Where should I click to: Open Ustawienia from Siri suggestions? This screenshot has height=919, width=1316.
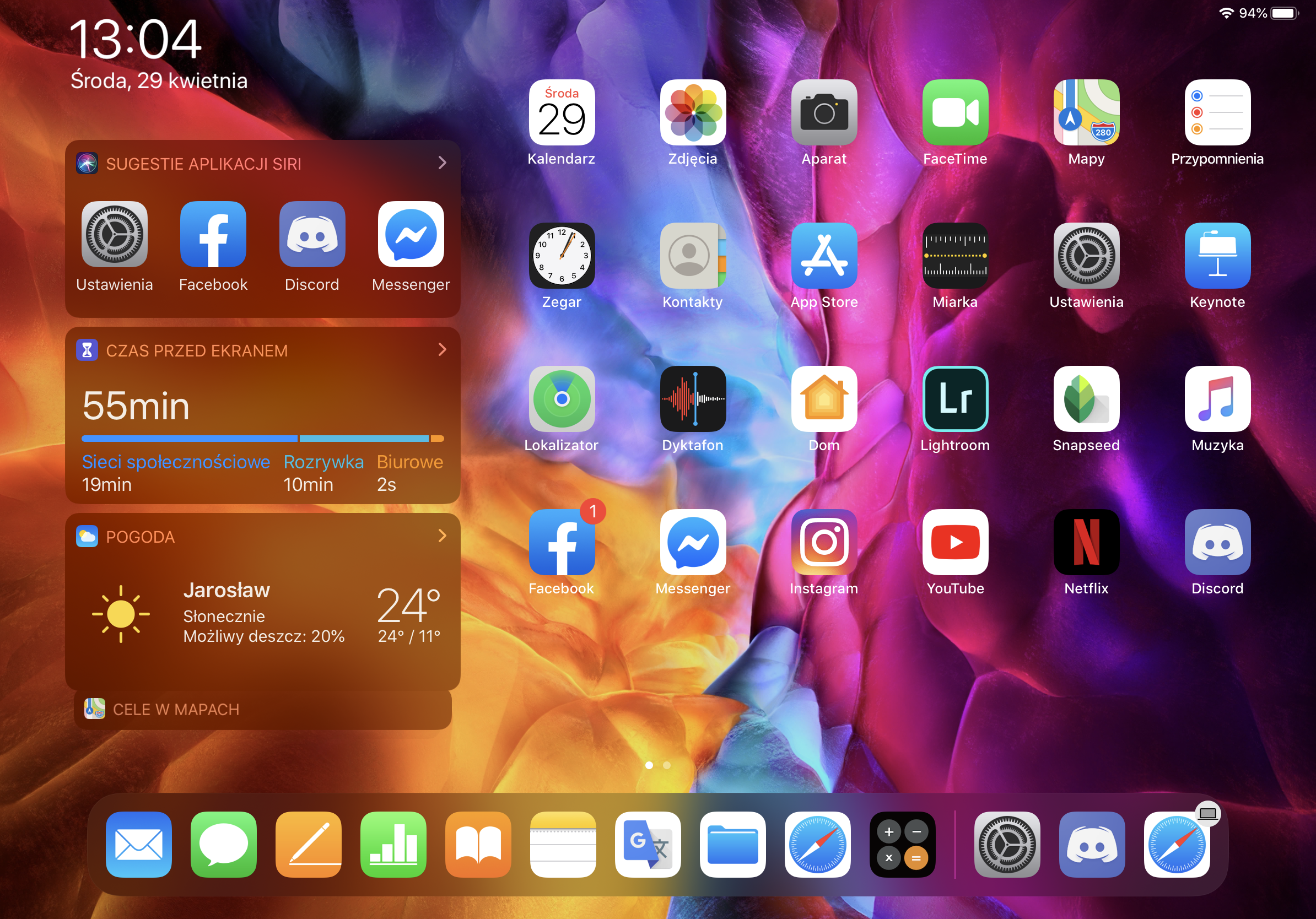click(x=114, y=234)
